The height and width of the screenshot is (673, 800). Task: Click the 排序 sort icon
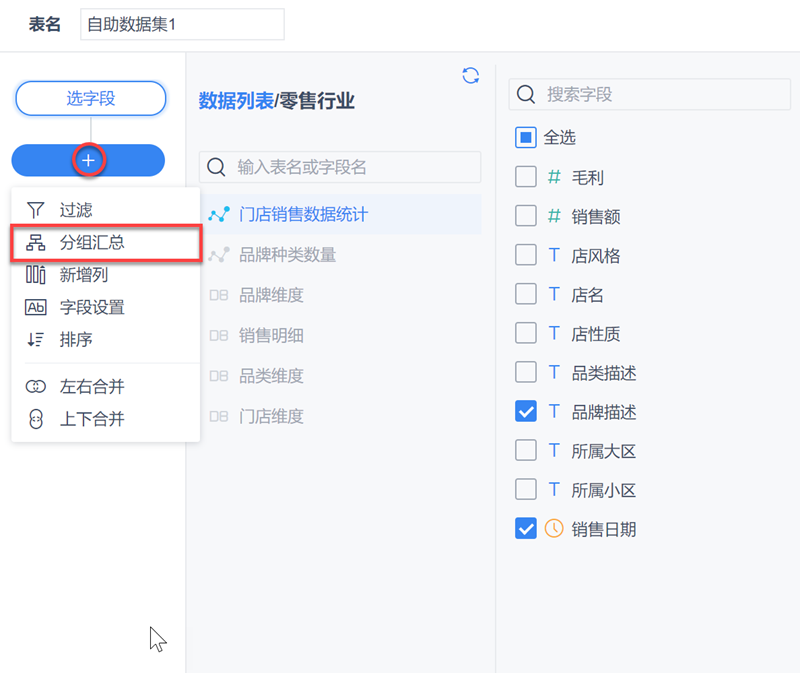point(36,340)
